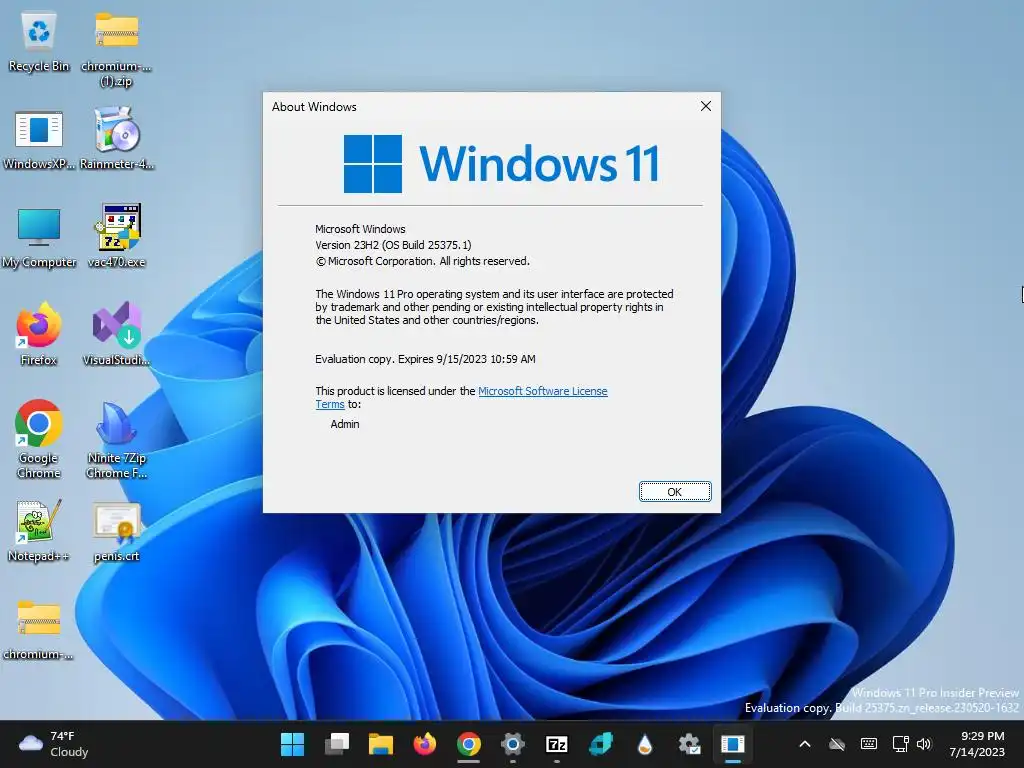This screenshot has width=1024, height=768.
Task: Open the volume speaker tray icon
Action: [924, 744]
